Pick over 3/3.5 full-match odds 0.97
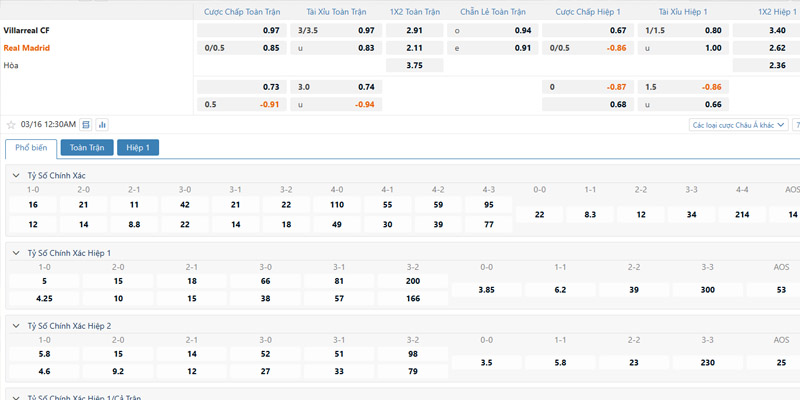The width and height of the screenshot is (800, 400). [336, 31]
